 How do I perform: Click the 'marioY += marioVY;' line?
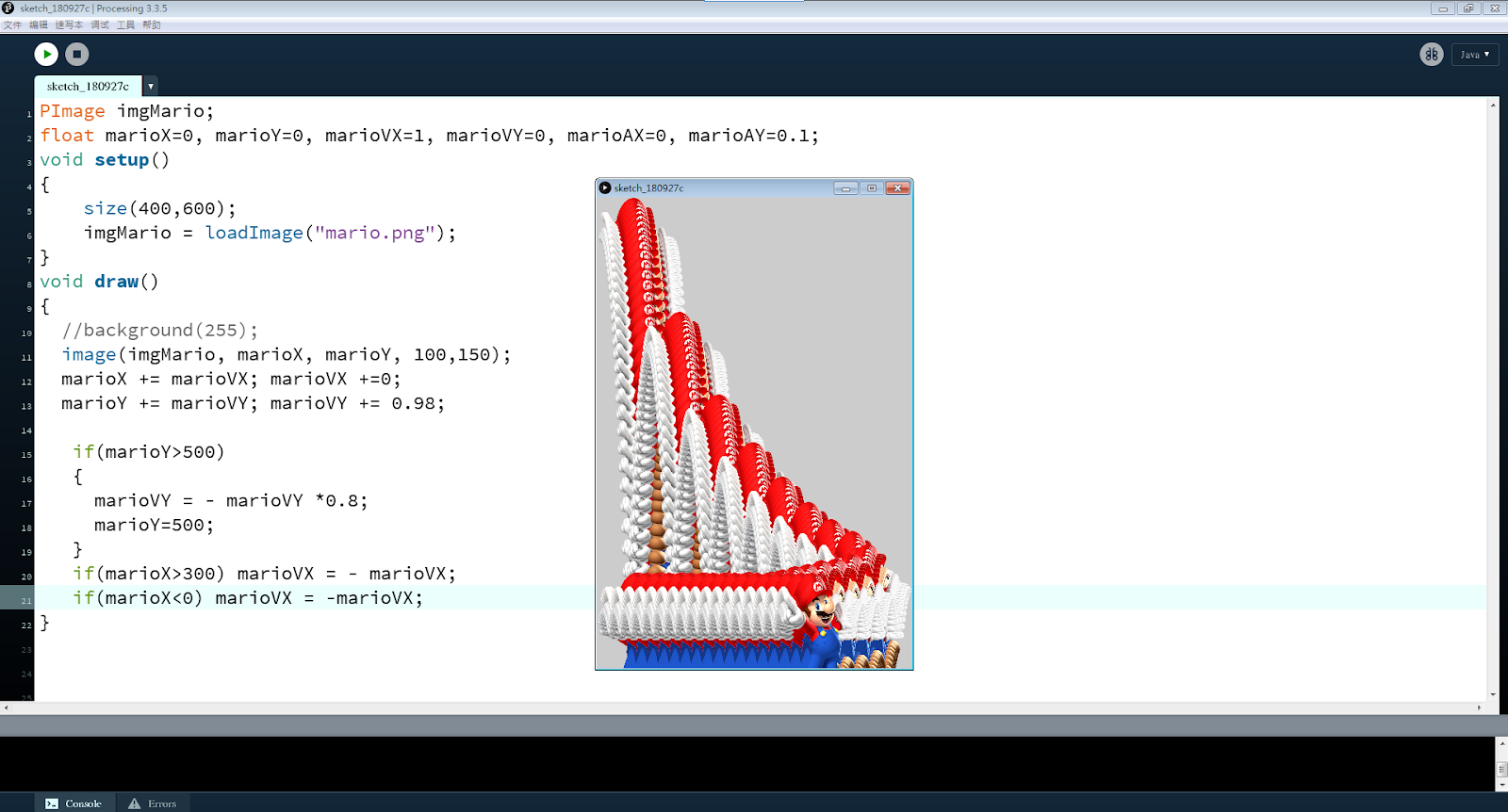click(253, 403)
